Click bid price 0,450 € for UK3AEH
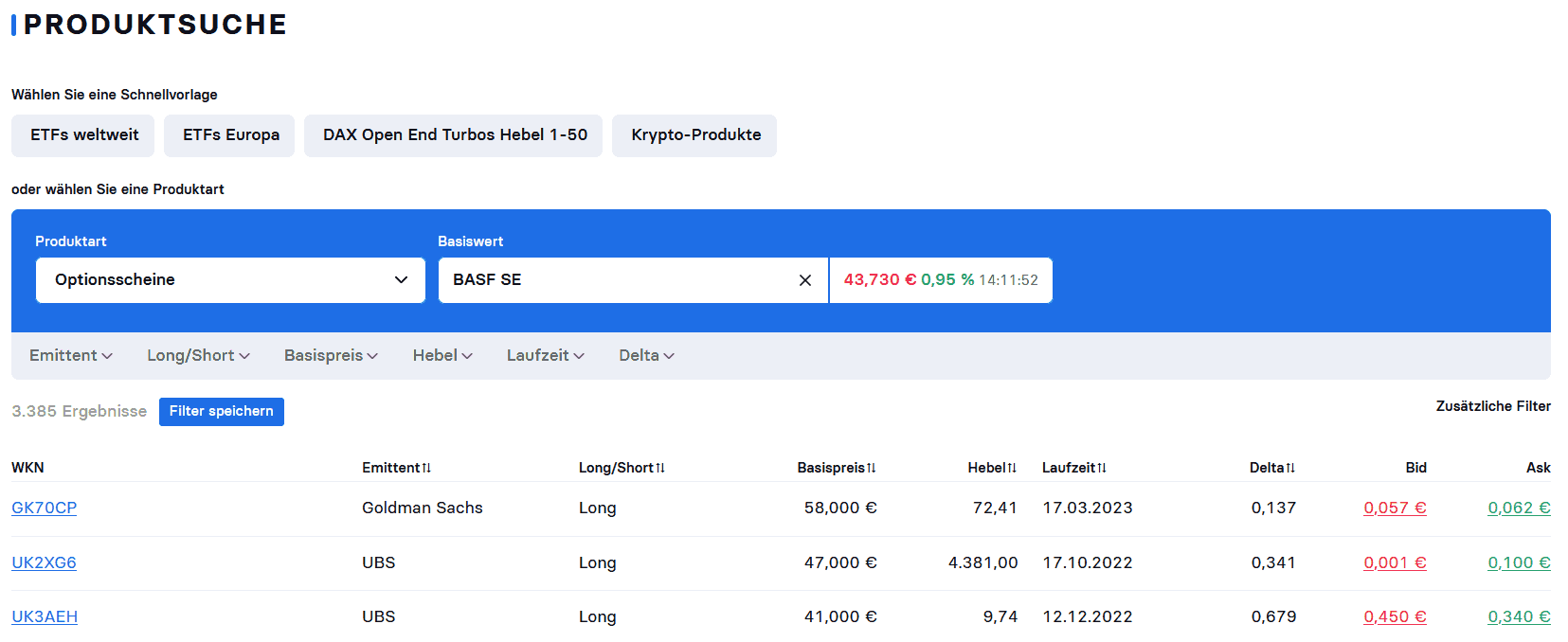1568x642 pixels. [1395, 617]
